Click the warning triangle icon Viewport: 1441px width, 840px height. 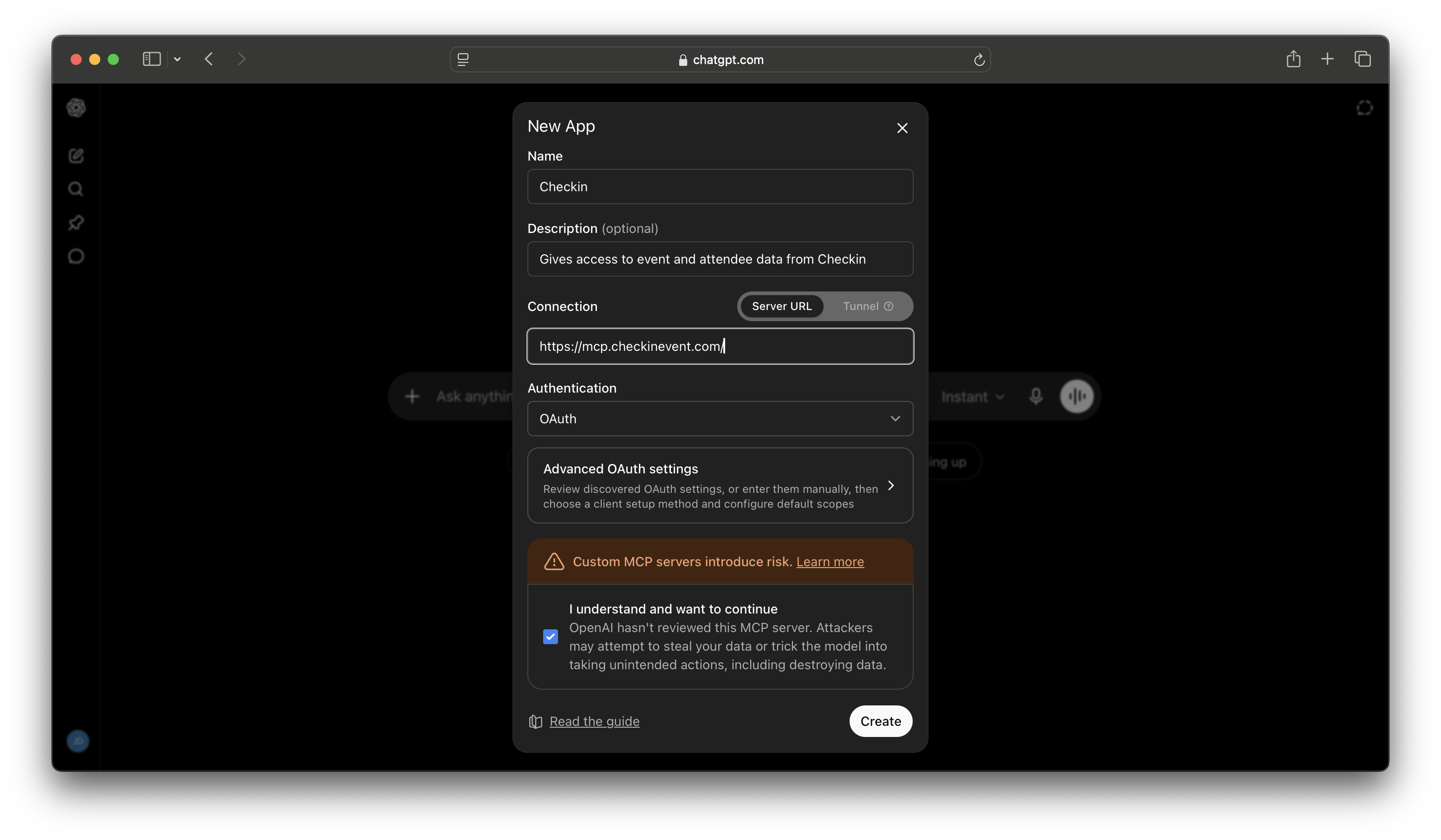553,562
